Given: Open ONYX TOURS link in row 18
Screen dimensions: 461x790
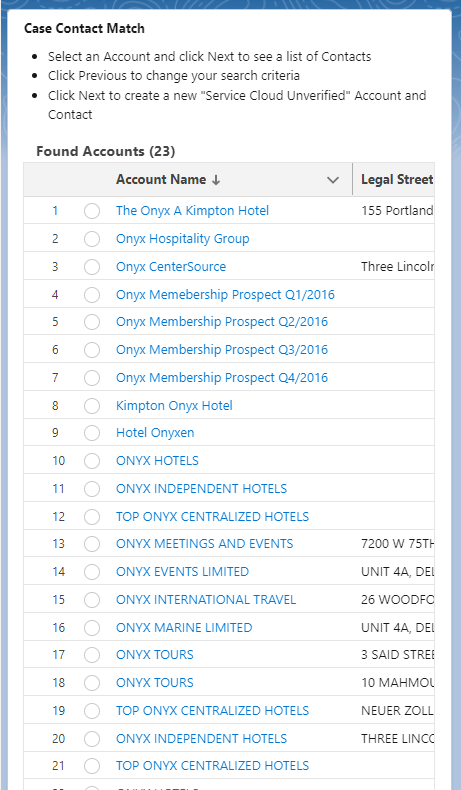Looking at the screenshot, I should click(155, 683).
